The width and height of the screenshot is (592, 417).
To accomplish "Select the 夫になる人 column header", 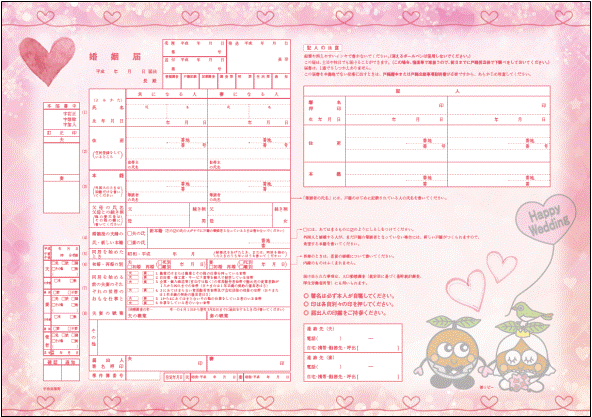I will pos(166,94).
